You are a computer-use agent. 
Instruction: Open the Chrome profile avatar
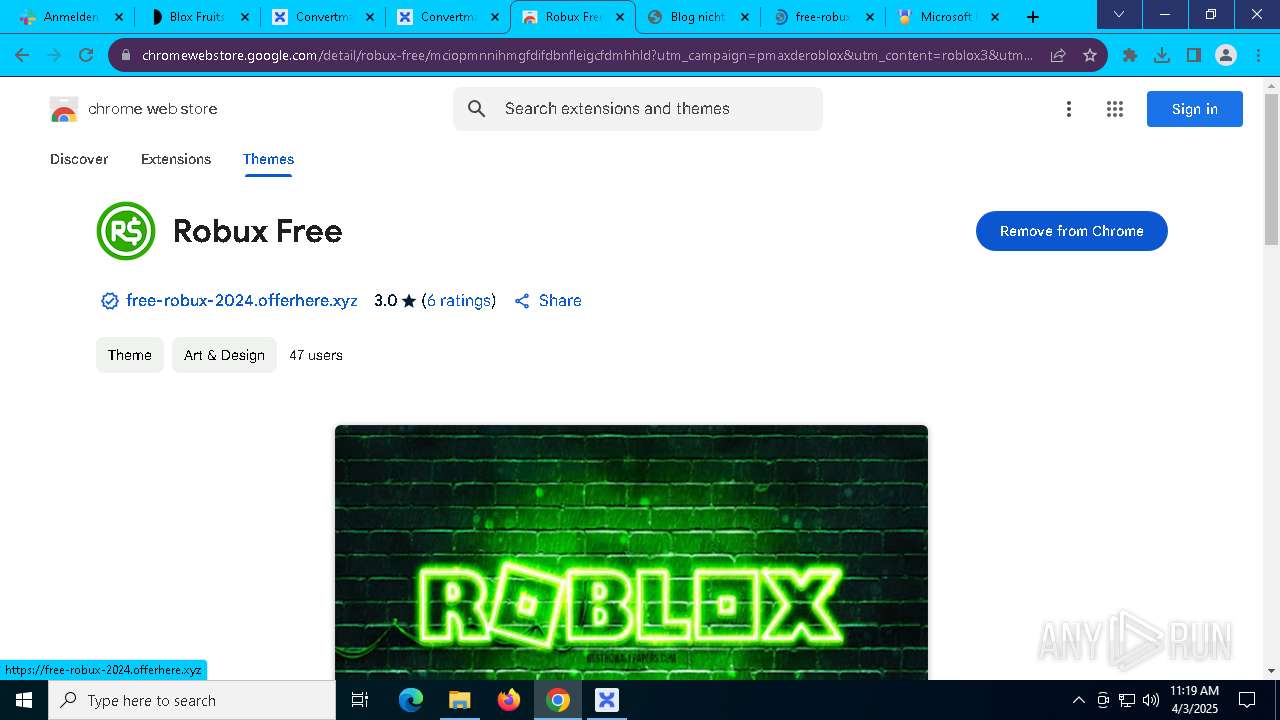pos(1226,55)
